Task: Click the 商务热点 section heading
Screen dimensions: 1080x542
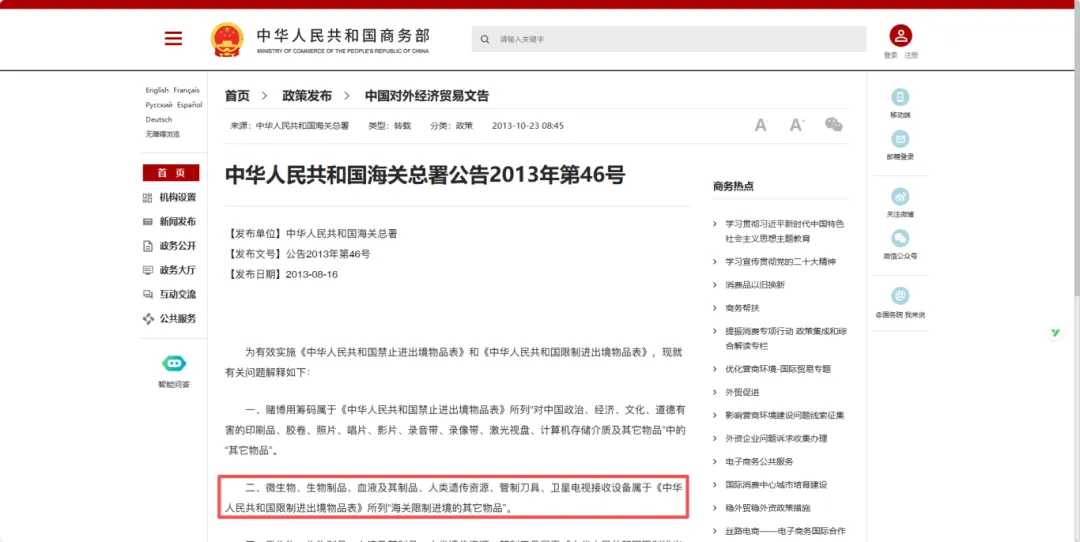Action: [733, 186]
